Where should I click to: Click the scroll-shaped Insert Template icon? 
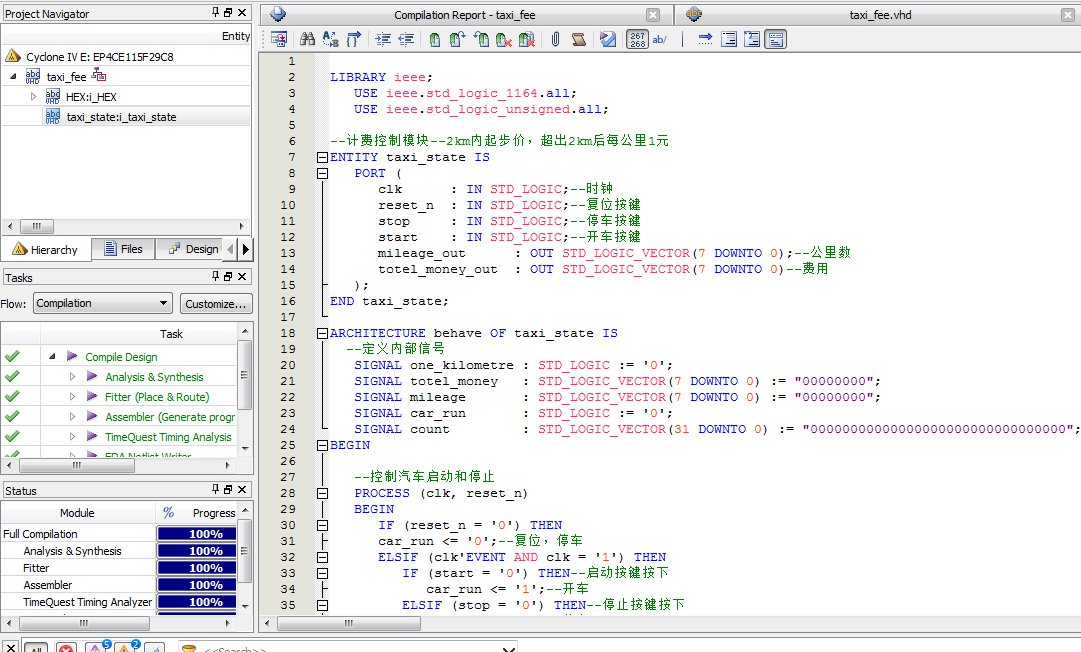click(x=578, y=39)
